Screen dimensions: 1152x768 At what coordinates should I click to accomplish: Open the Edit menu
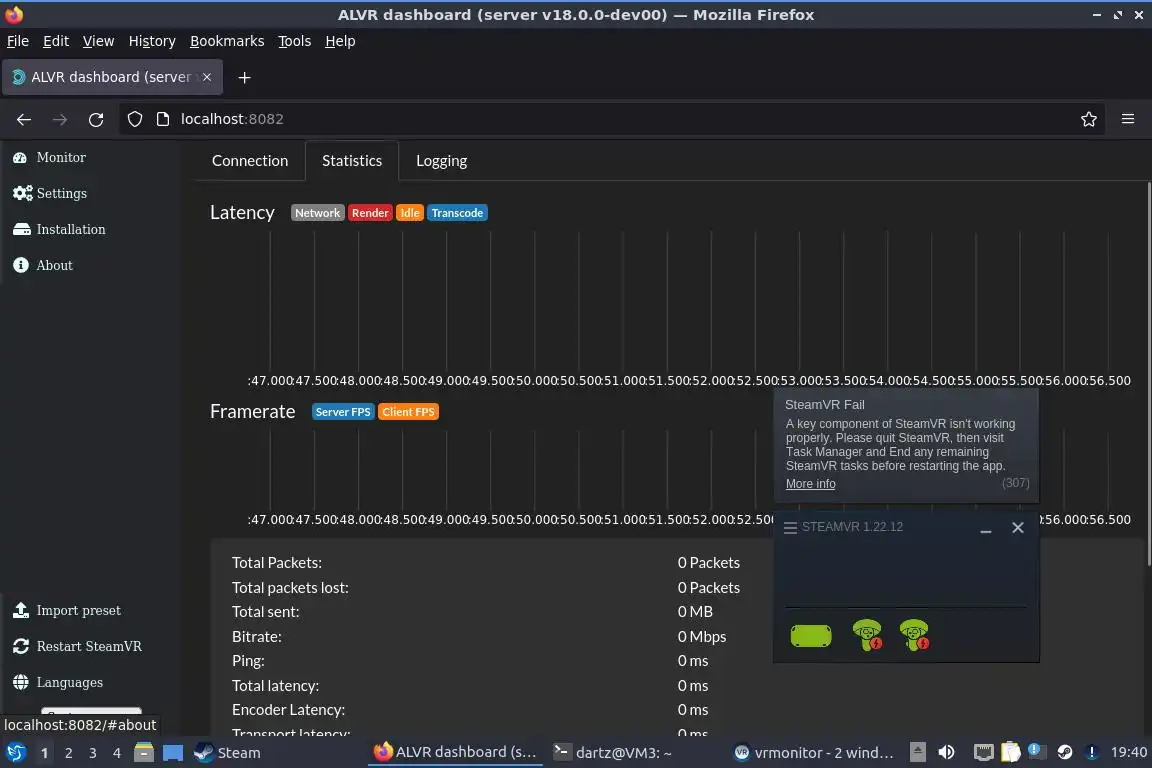click(x=56, y=41)
